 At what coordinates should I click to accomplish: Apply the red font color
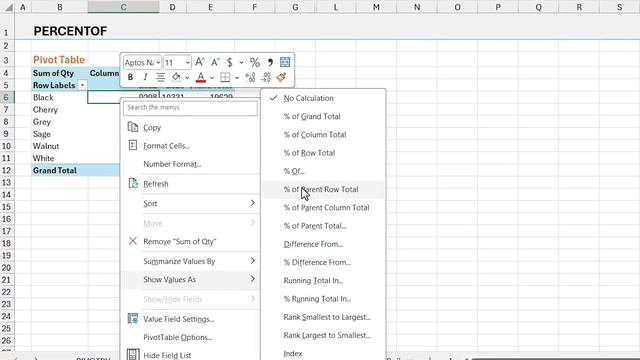[201, 77]
